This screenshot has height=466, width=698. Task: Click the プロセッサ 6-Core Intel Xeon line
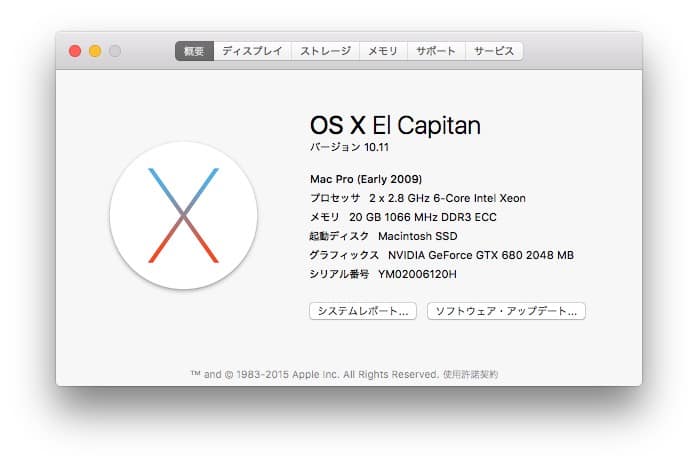417,198
